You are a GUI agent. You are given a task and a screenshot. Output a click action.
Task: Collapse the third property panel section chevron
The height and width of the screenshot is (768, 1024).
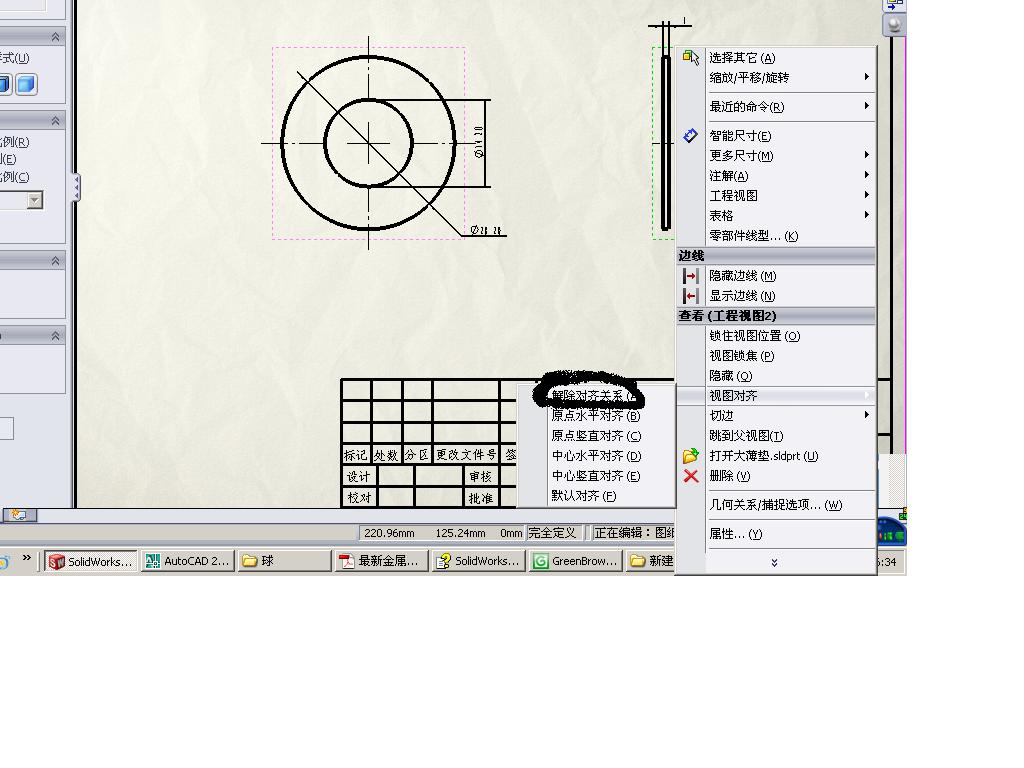[56, 261]
